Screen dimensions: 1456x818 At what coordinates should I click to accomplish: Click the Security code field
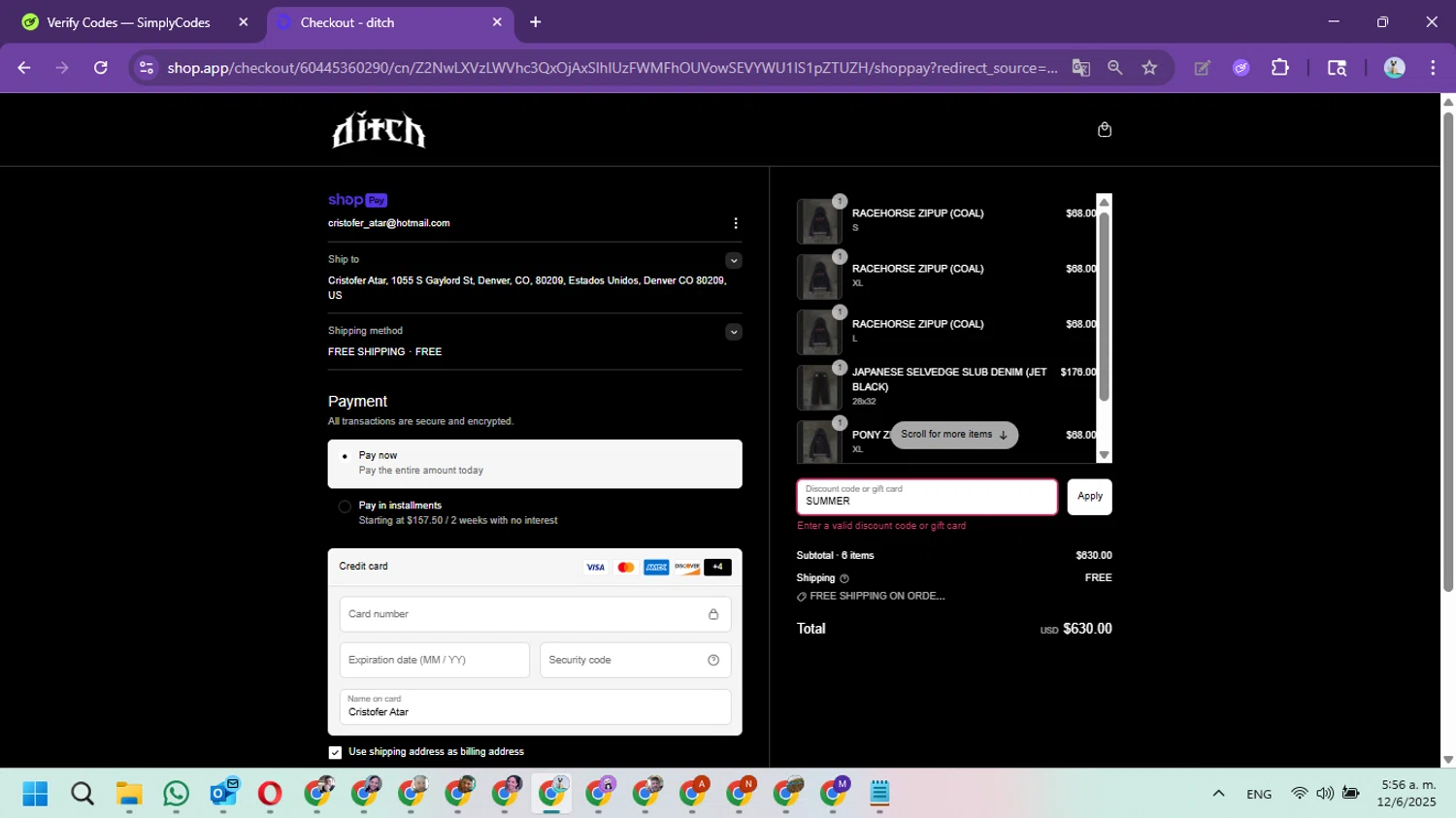pyautogui.click(x=635, y=660)
